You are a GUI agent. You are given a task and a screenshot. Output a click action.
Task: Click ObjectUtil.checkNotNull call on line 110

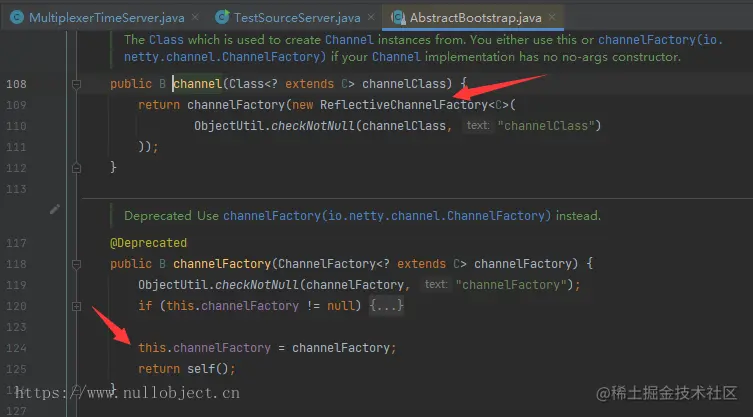point(274,126)
